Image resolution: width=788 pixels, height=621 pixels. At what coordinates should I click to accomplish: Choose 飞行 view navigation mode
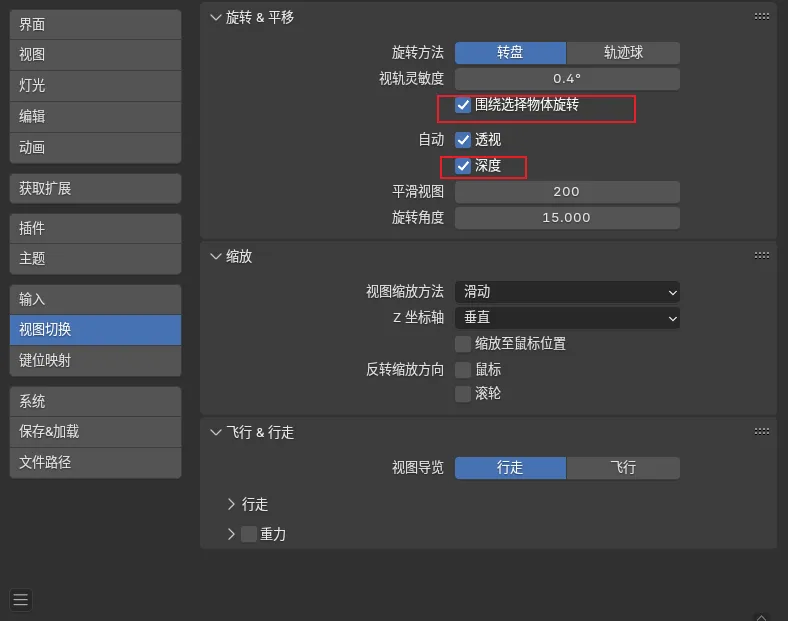pyautogui.click(x=623, y=467)
